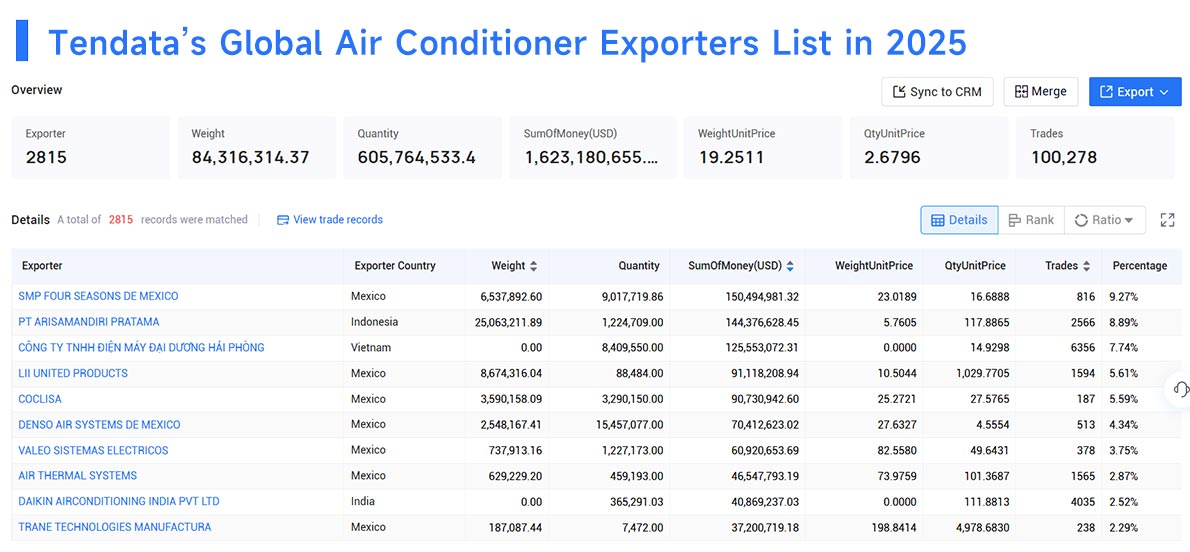Click the Exporter column header

[x=42, y=267]
